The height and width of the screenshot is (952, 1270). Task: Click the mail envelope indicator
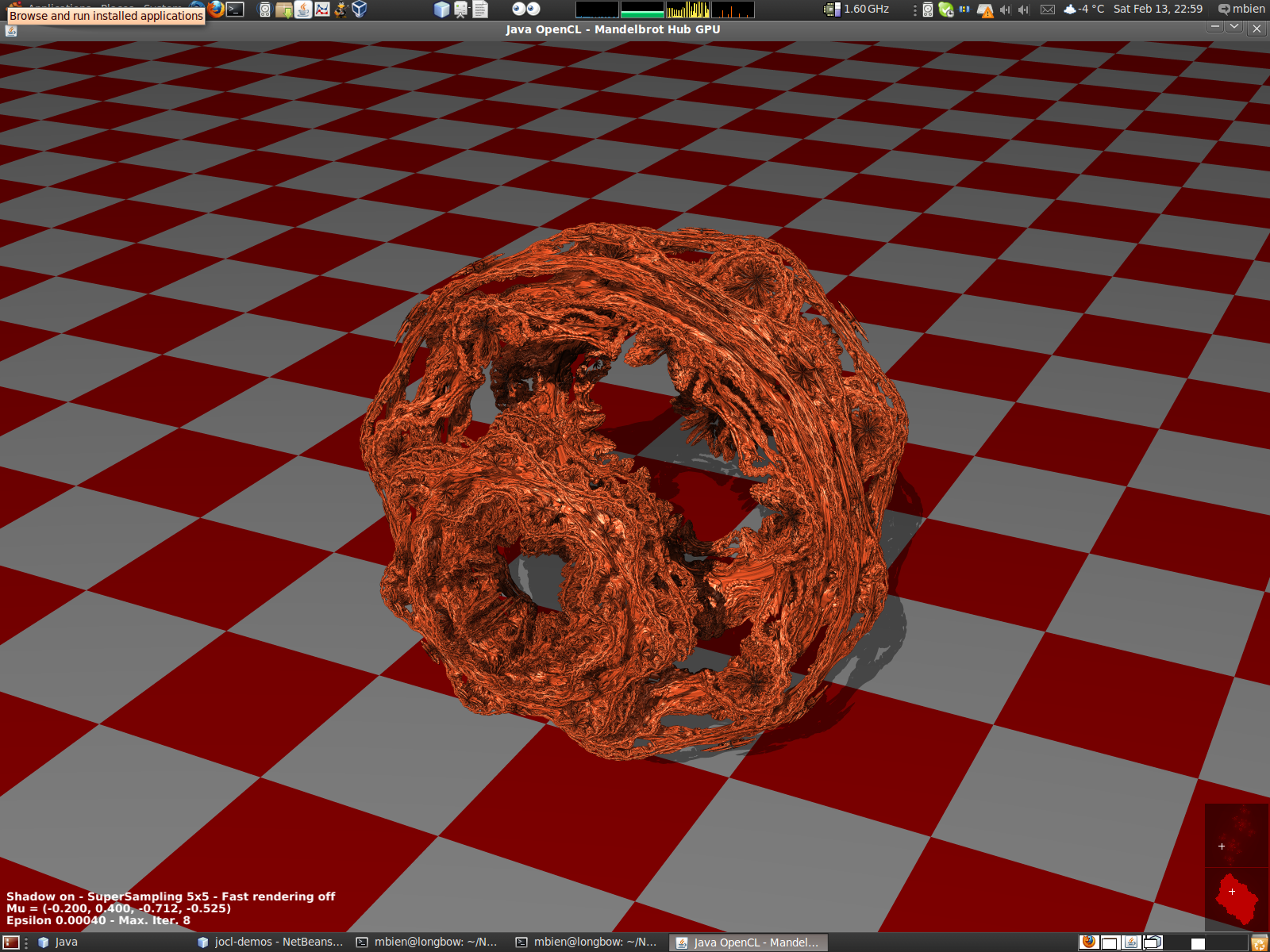point(1048,10)
